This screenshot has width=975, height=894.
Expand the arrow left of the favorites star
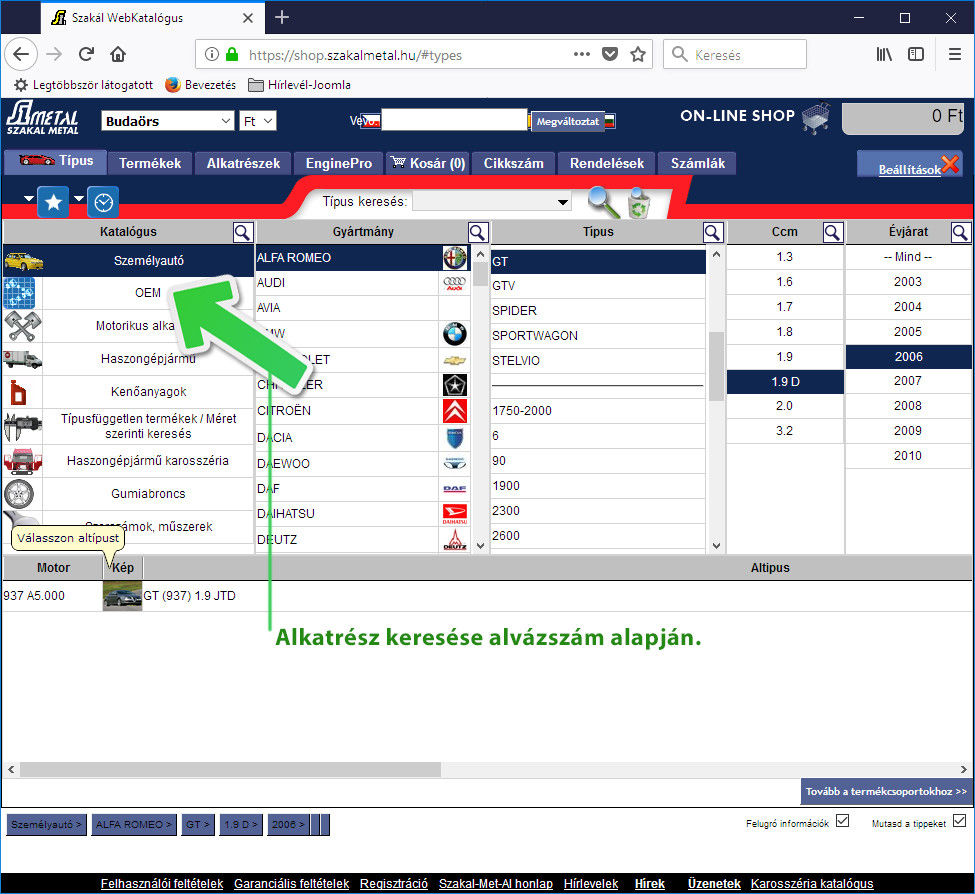29,198
